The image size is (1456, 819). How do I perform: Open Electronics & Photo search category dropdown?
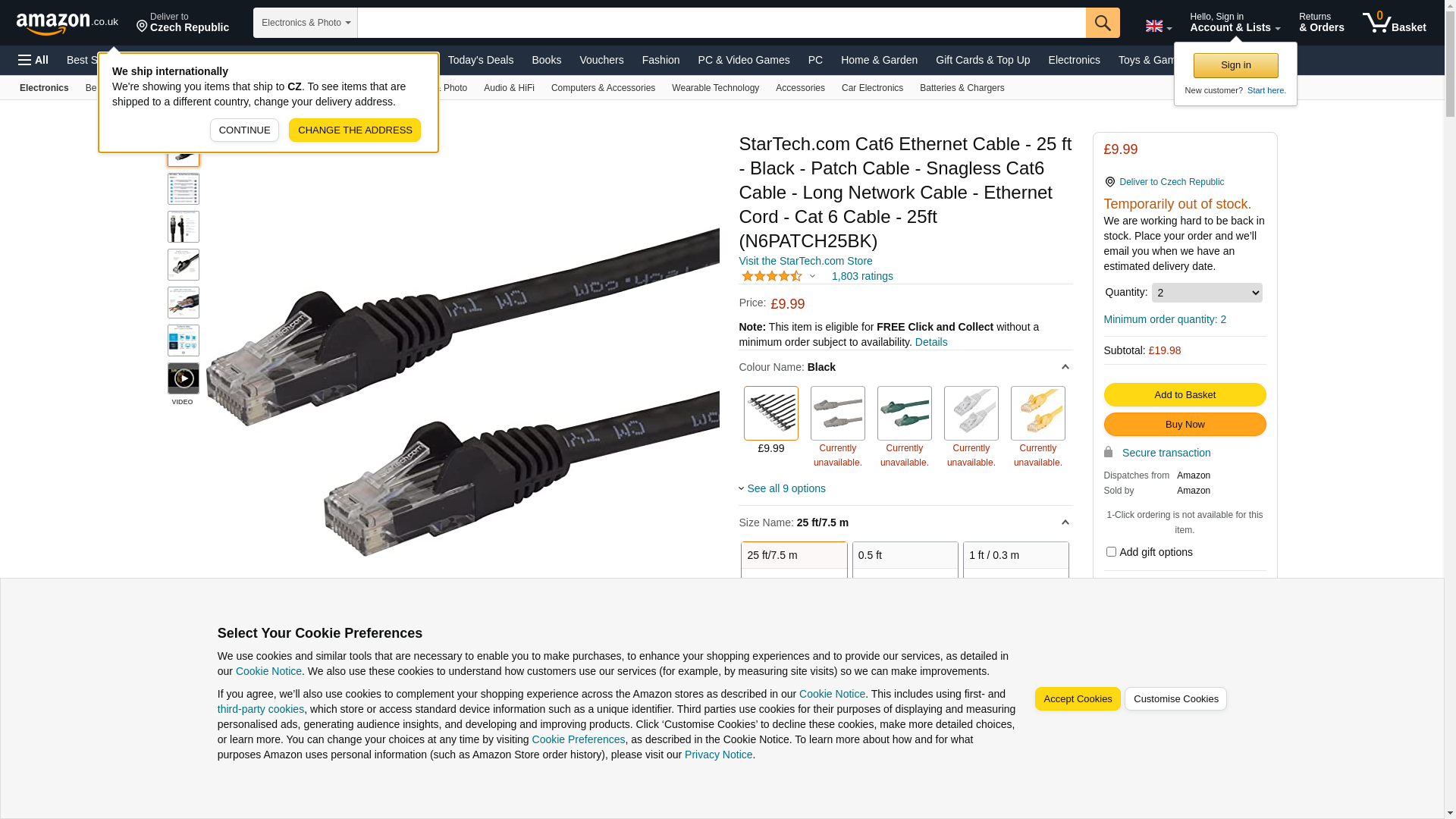pos(306,23)
